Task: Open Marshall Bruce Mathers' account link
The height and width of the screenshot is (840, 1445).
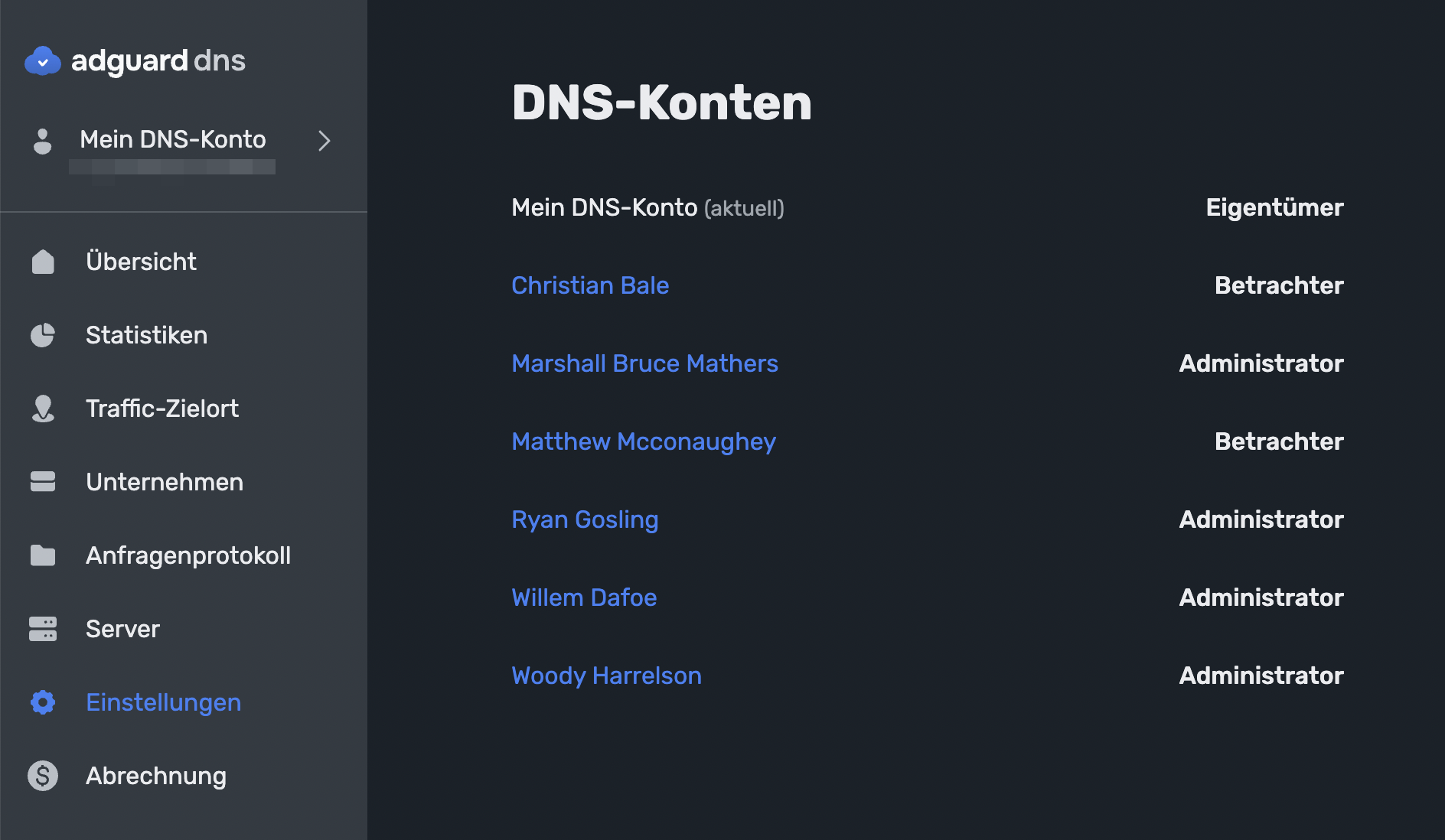Action: click(x=644, y=363)
